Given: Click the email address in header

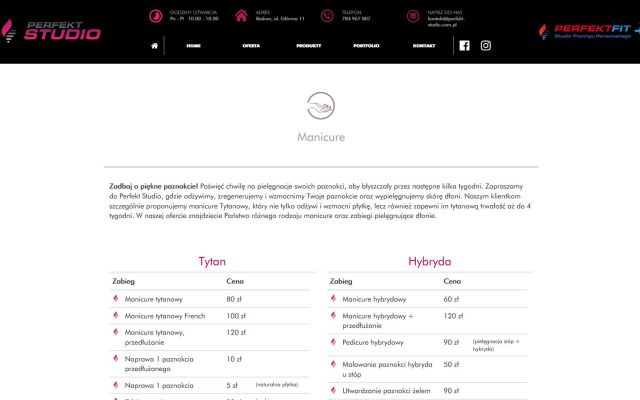Looking at the screenshot, I should [x=449, y=20].
